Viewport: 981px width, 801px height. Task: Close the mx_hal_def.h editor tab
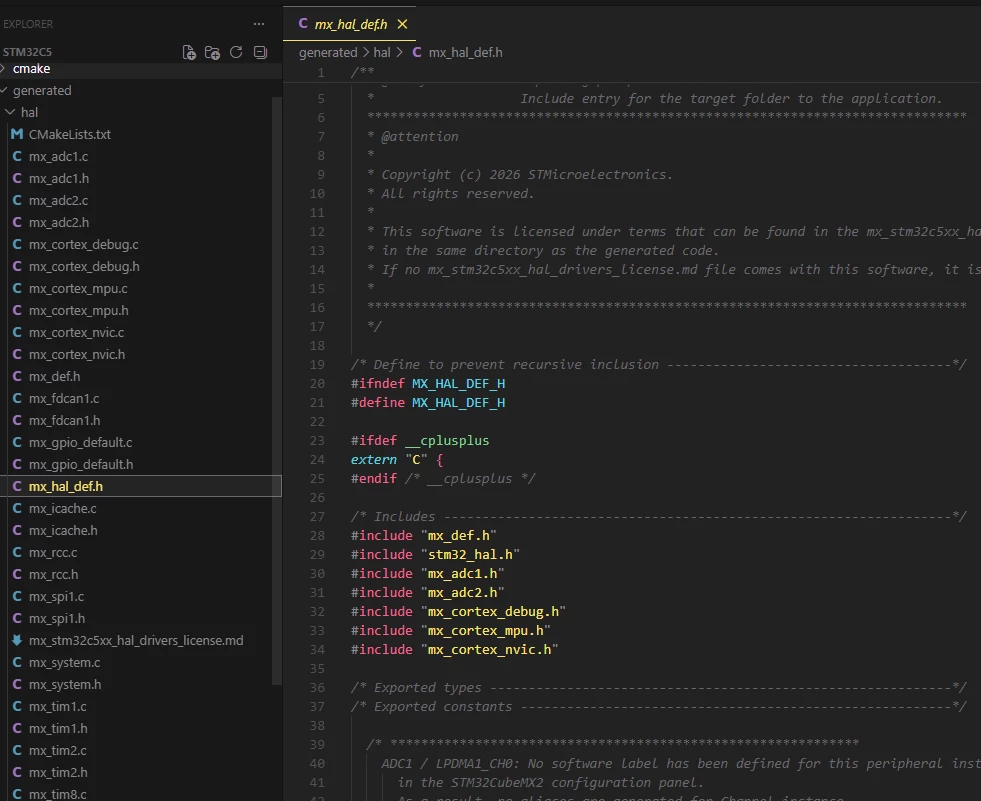(402, 24)
